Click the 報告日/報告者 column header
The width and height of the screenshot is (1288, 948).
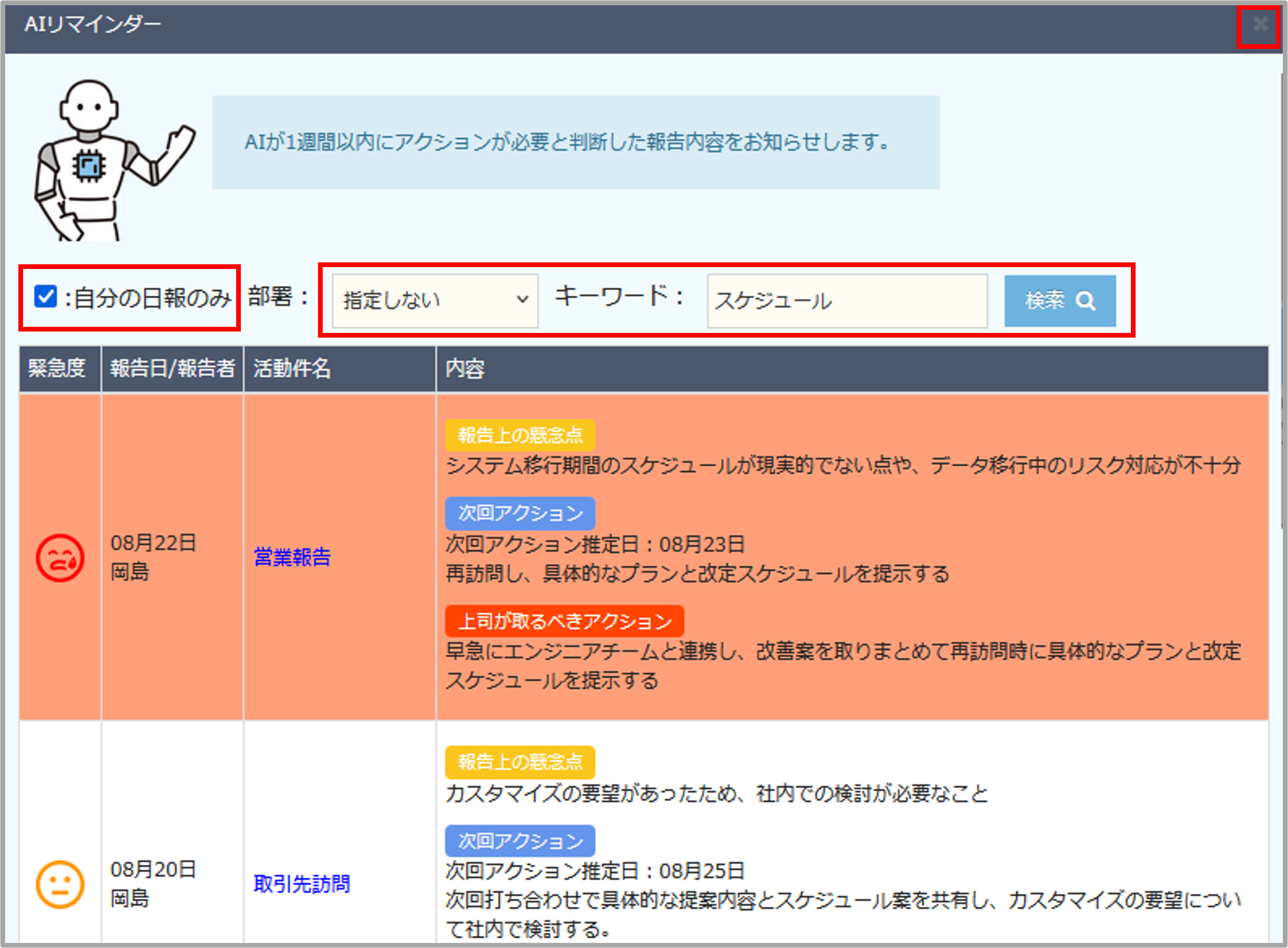172,368
